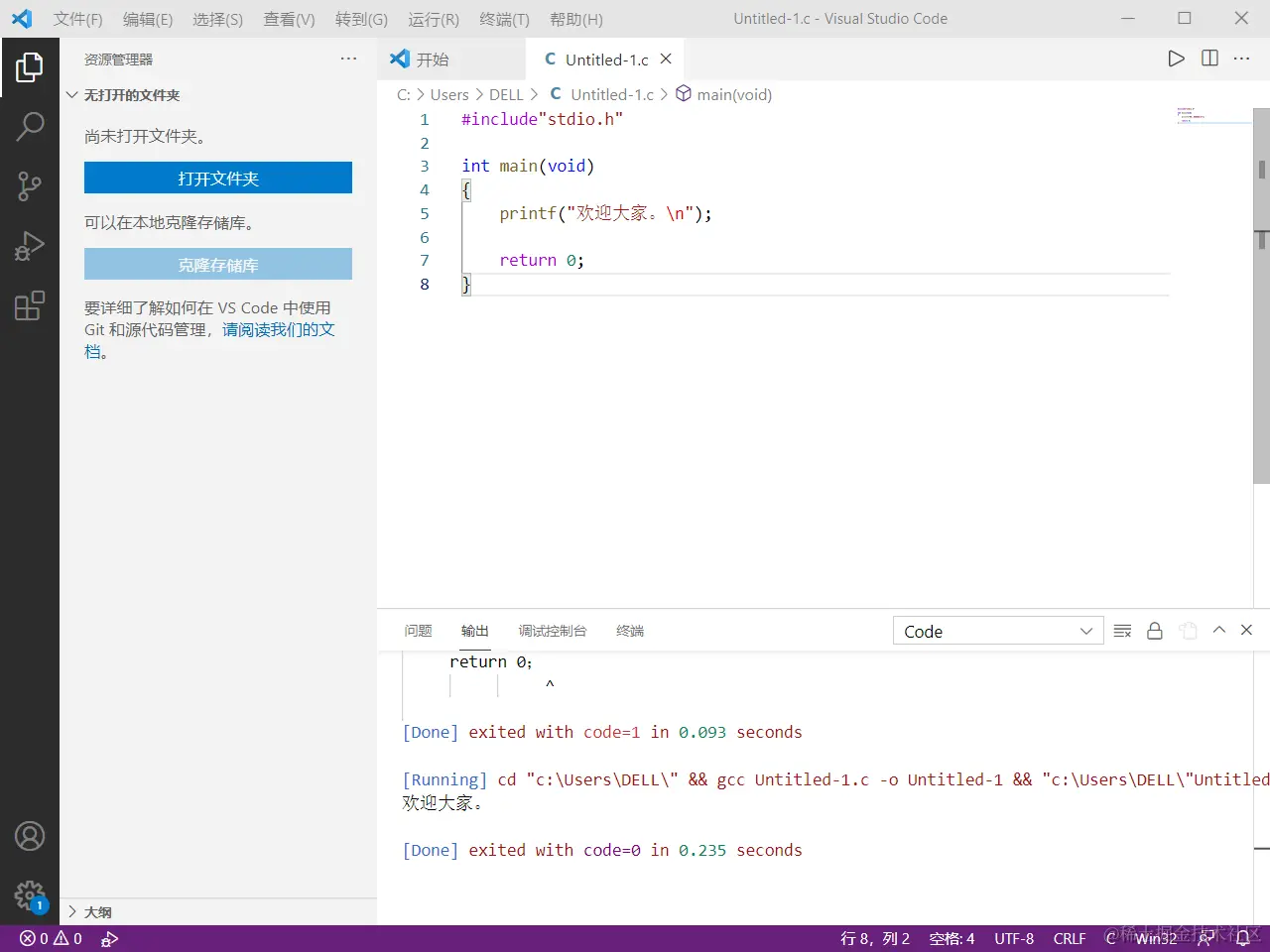Open the 文件(F) menu
This screenshot has height=952, width=1270.
(77, 19)
